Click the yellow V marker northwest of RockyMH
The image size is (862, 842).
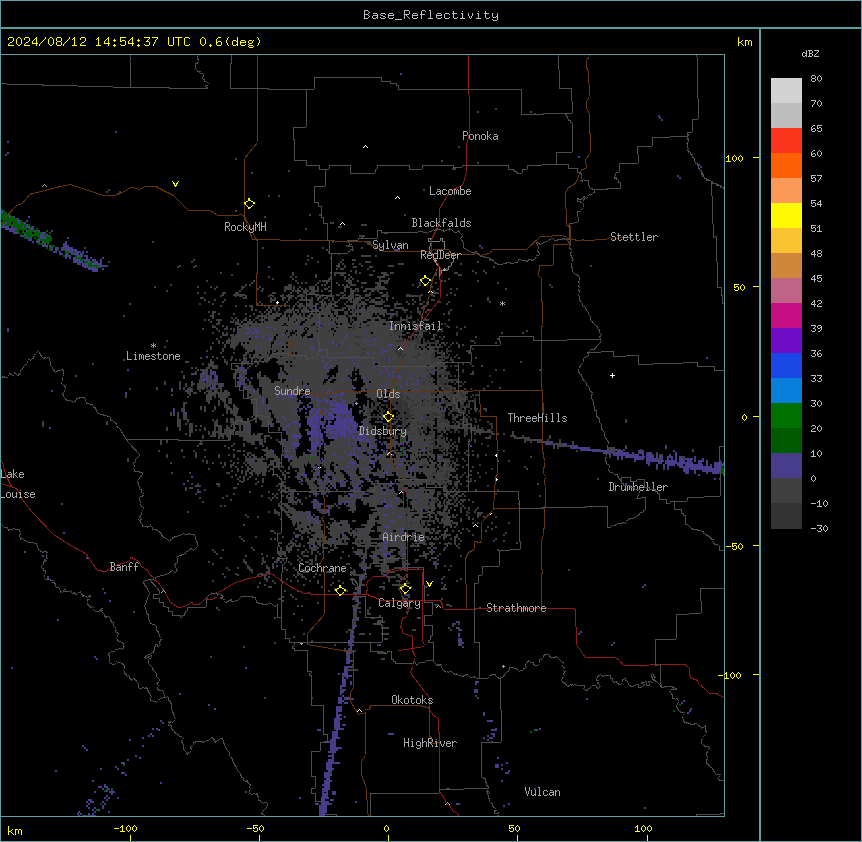click(x=175, y=184)
